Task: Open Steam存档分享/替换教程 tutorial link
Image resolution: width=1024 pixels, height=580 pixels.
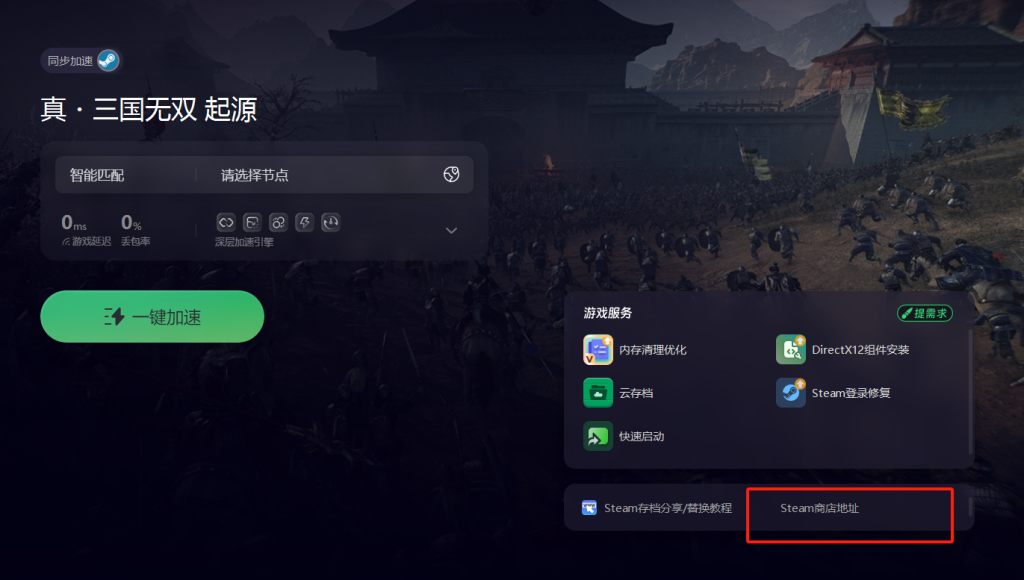Action: (x=656, y=508)
